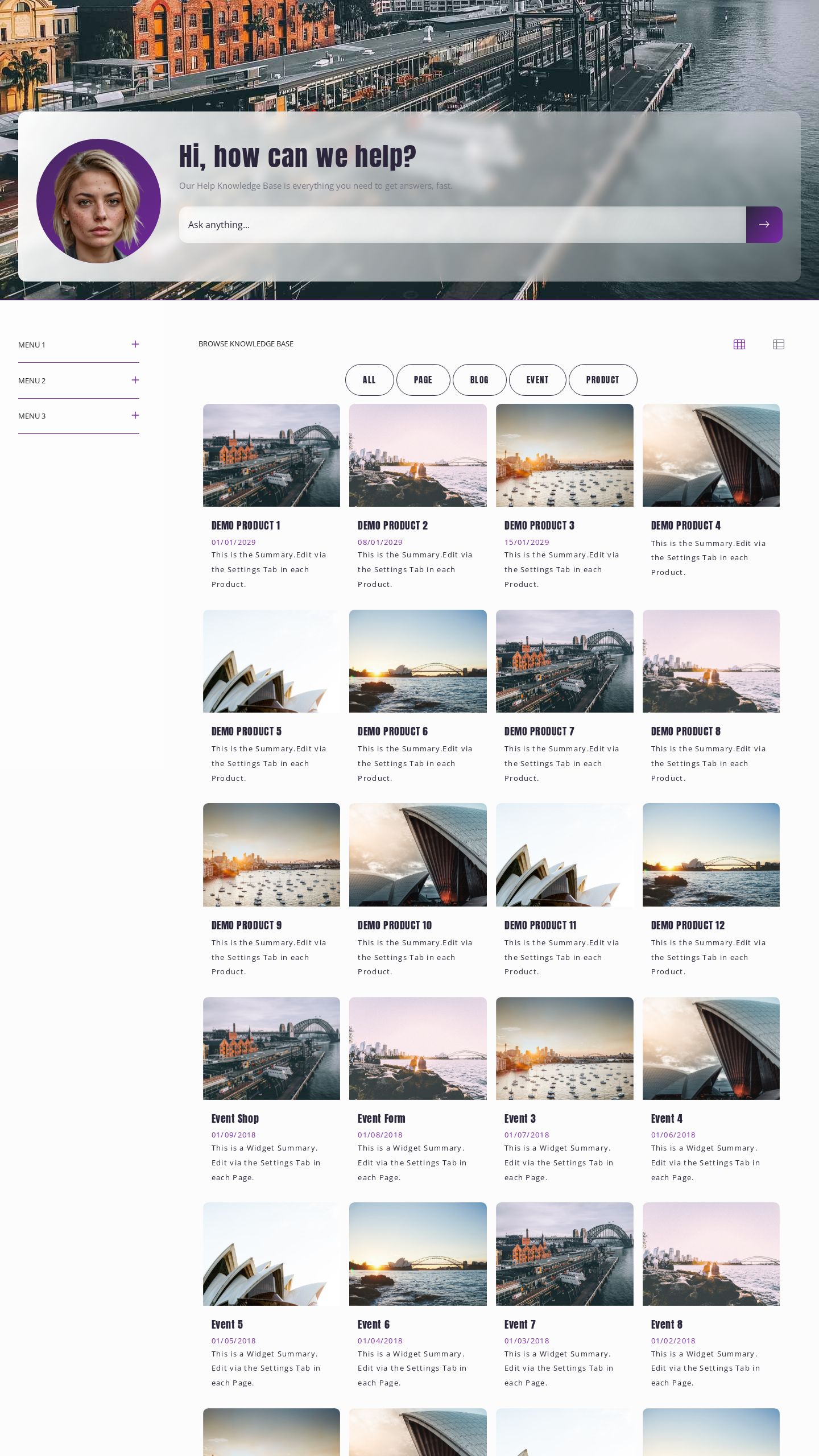This screenshot has width=819, height=1456.
Task: Click the purple arrow search submit button
Action: click(x=764, y=225)
